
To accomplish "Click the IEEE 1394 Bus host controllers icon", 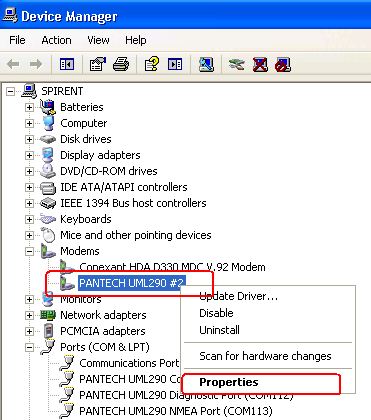I will tap(48, 203).
